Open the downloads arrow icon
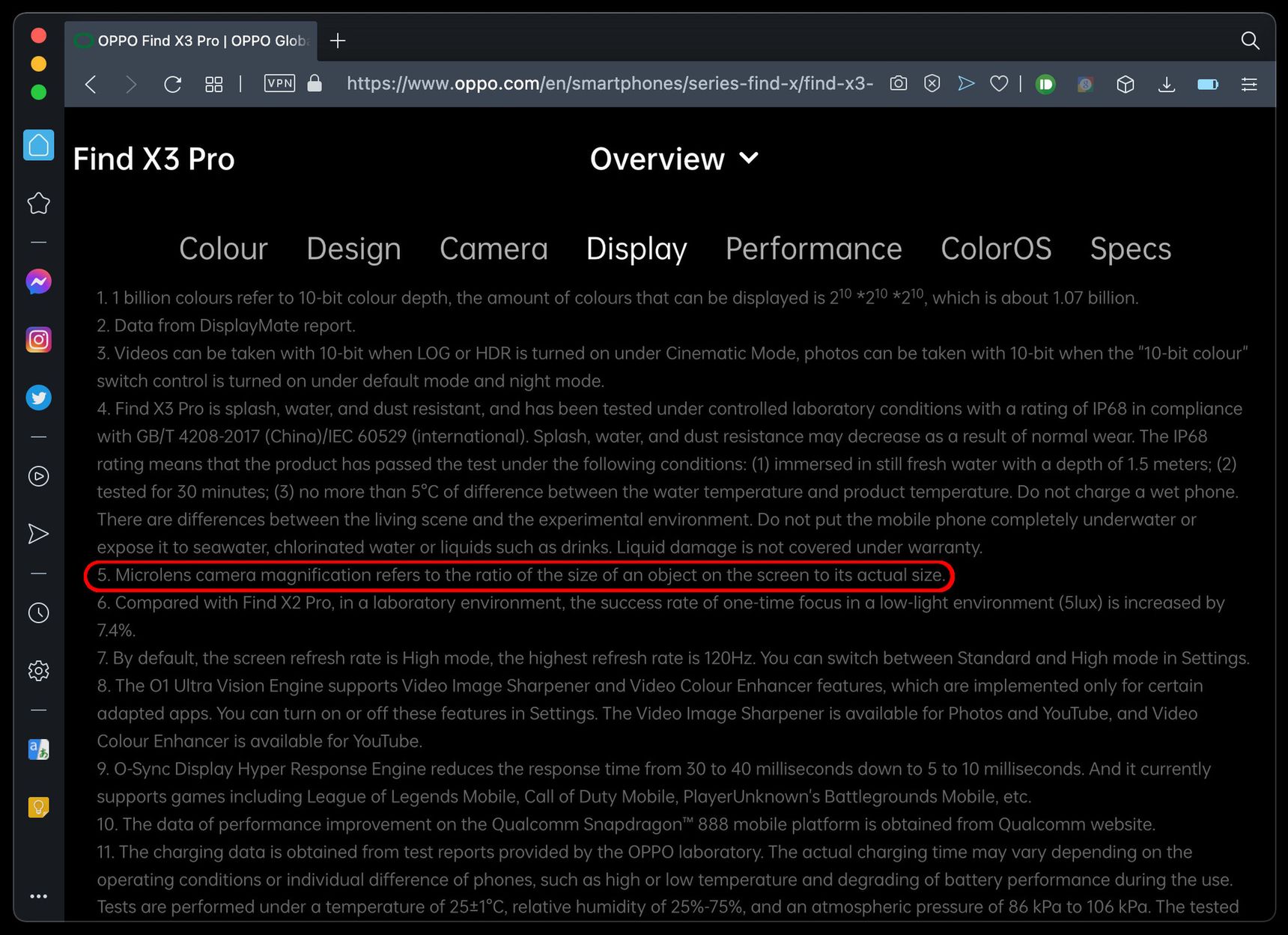This screenshot has width=1288, height=935. (x=1167, y=84)
